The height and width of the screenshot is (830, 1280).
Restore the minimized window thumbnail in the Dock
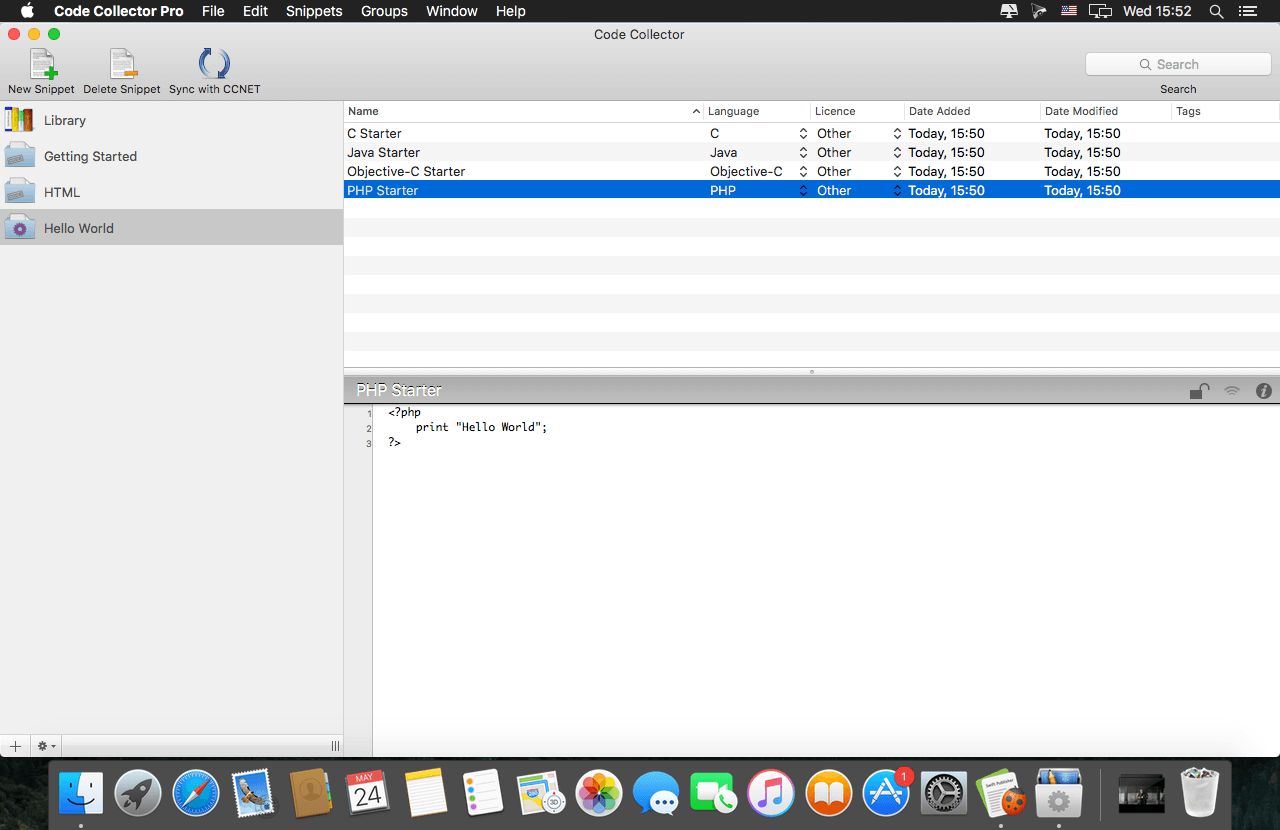[1141, 794]
